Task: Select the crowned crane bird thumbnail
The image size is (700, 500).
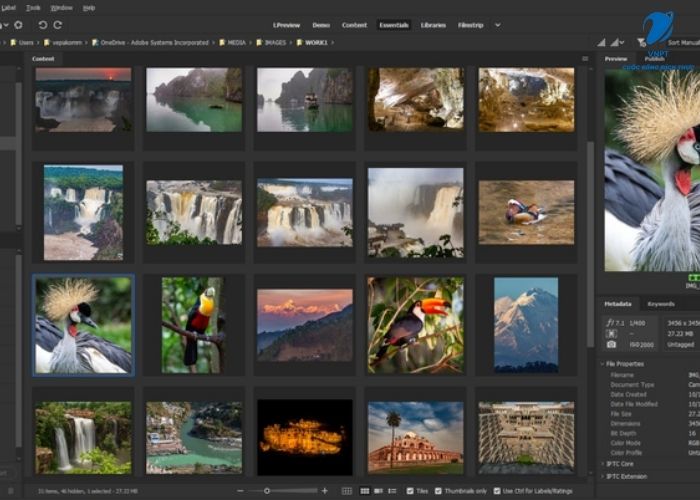Action: 83,325
